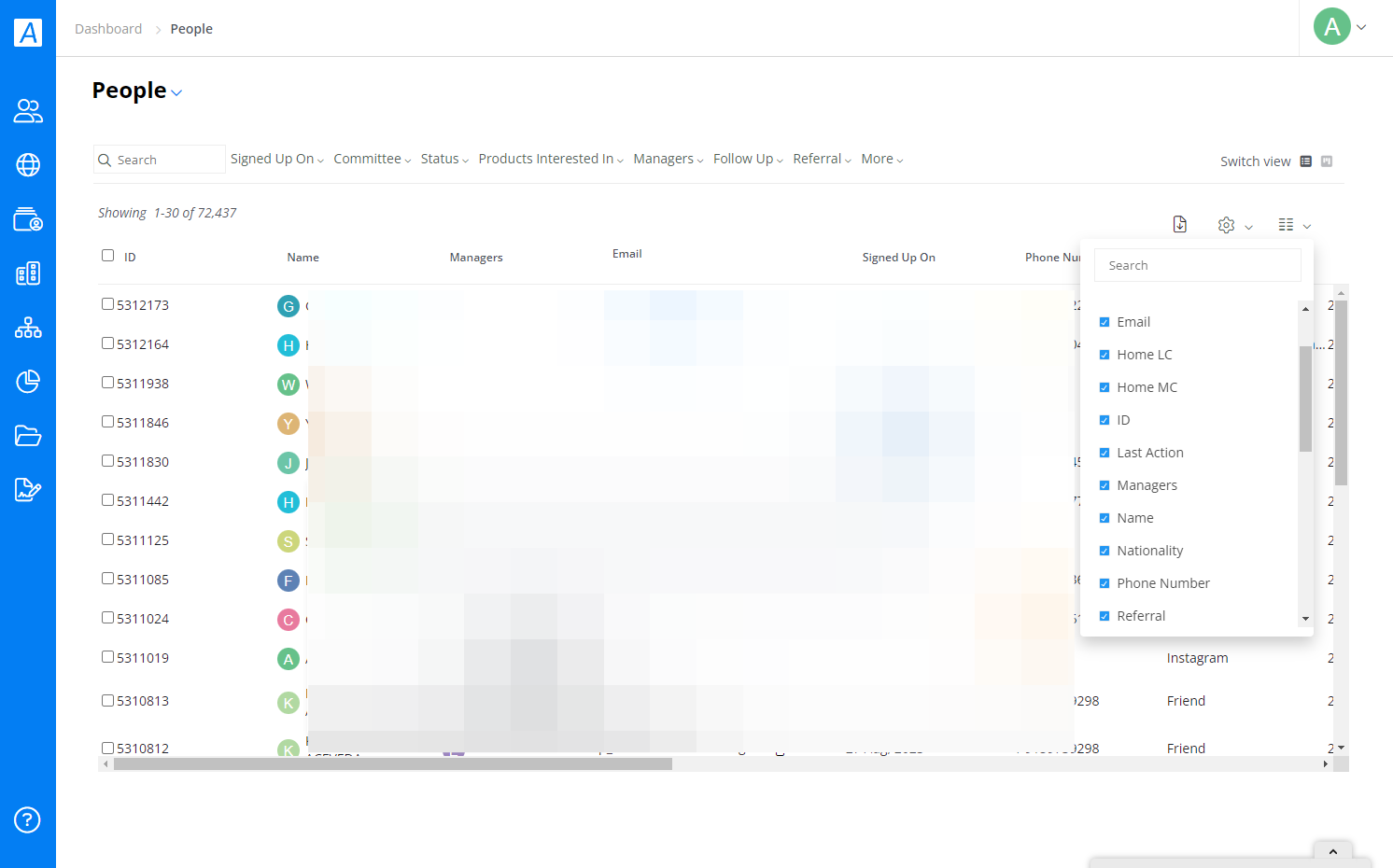Uncheck the Home MC column checkbox

coord(1105,387)
